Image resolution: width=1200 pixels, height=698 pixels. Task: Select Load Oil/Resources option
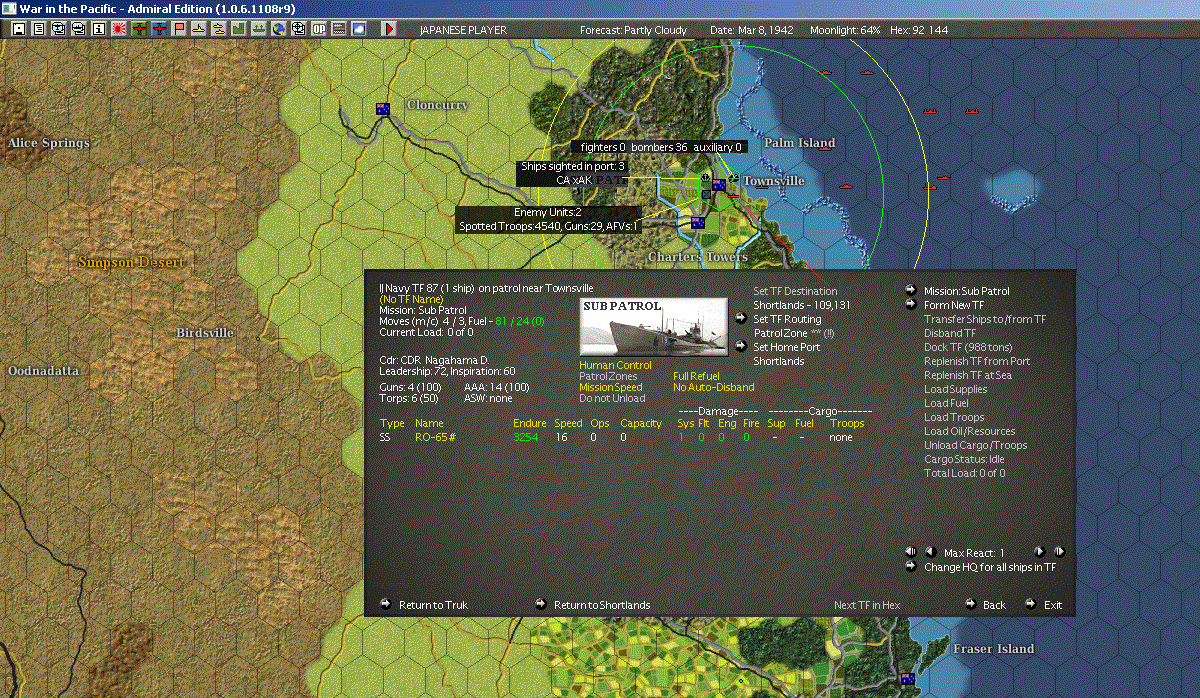pyautogui.click(x=969, y=431)
